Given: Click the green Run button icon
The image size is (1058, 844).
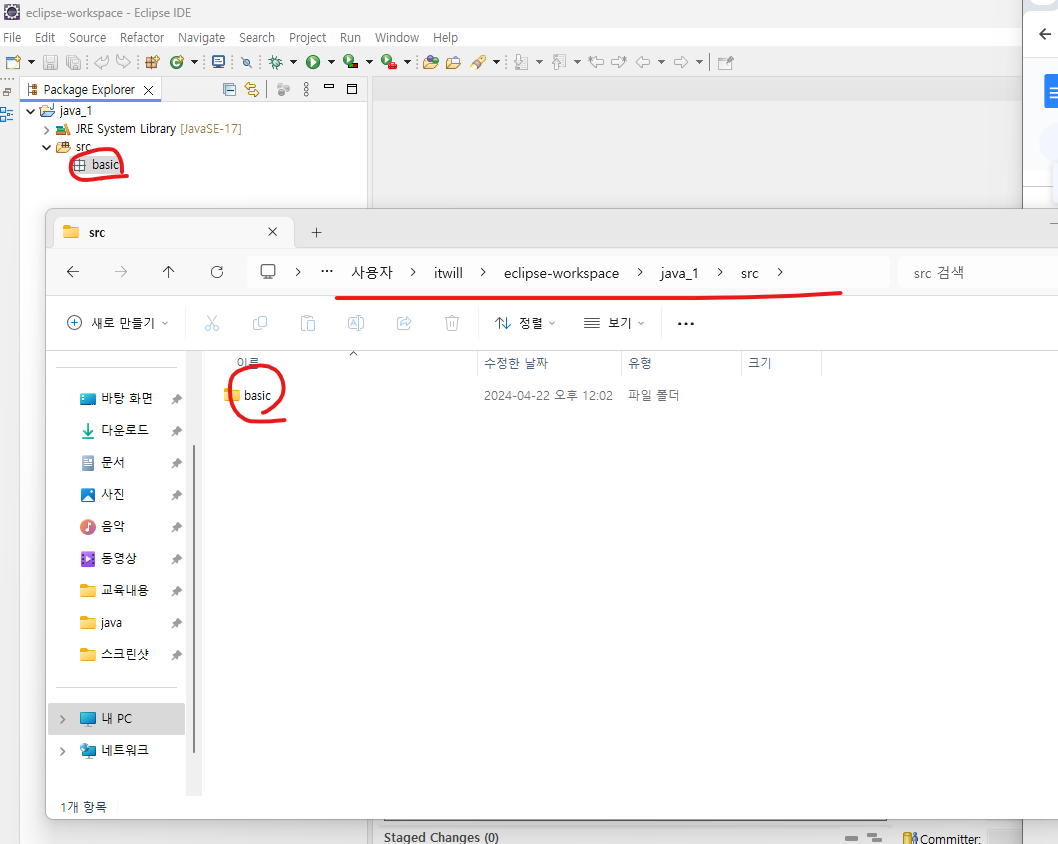Looking at the screenshot, I should click(313, 63).
